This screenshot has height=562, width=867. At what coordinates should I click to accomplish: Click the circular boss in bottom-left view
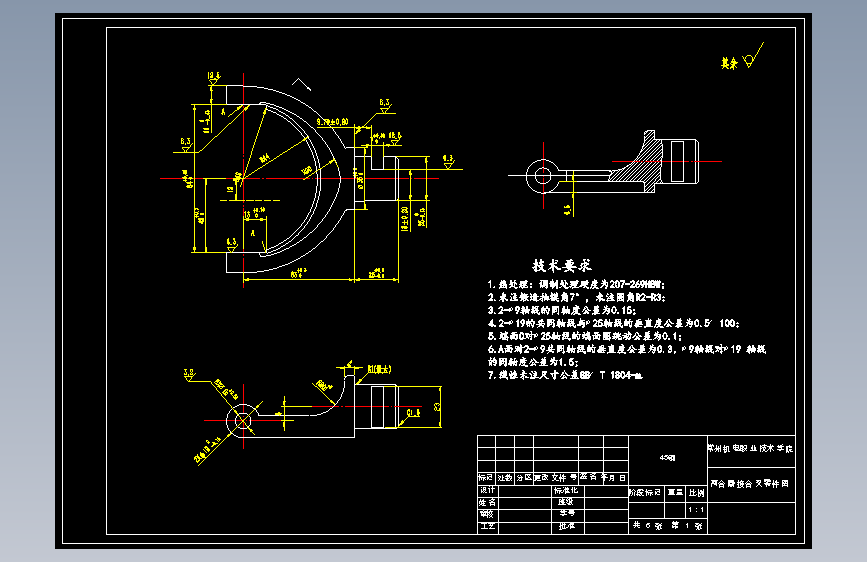tap(242, 421)
